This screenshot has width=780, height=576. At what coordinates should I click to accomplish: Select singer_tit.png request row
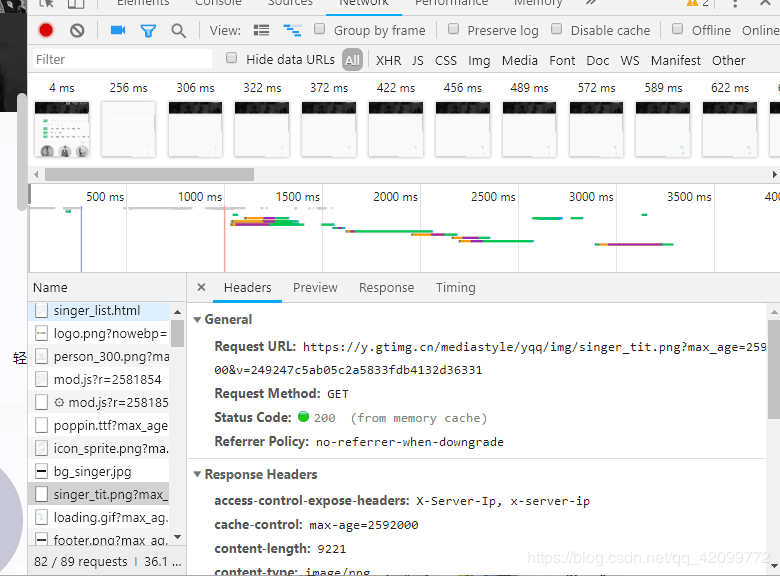99,494
